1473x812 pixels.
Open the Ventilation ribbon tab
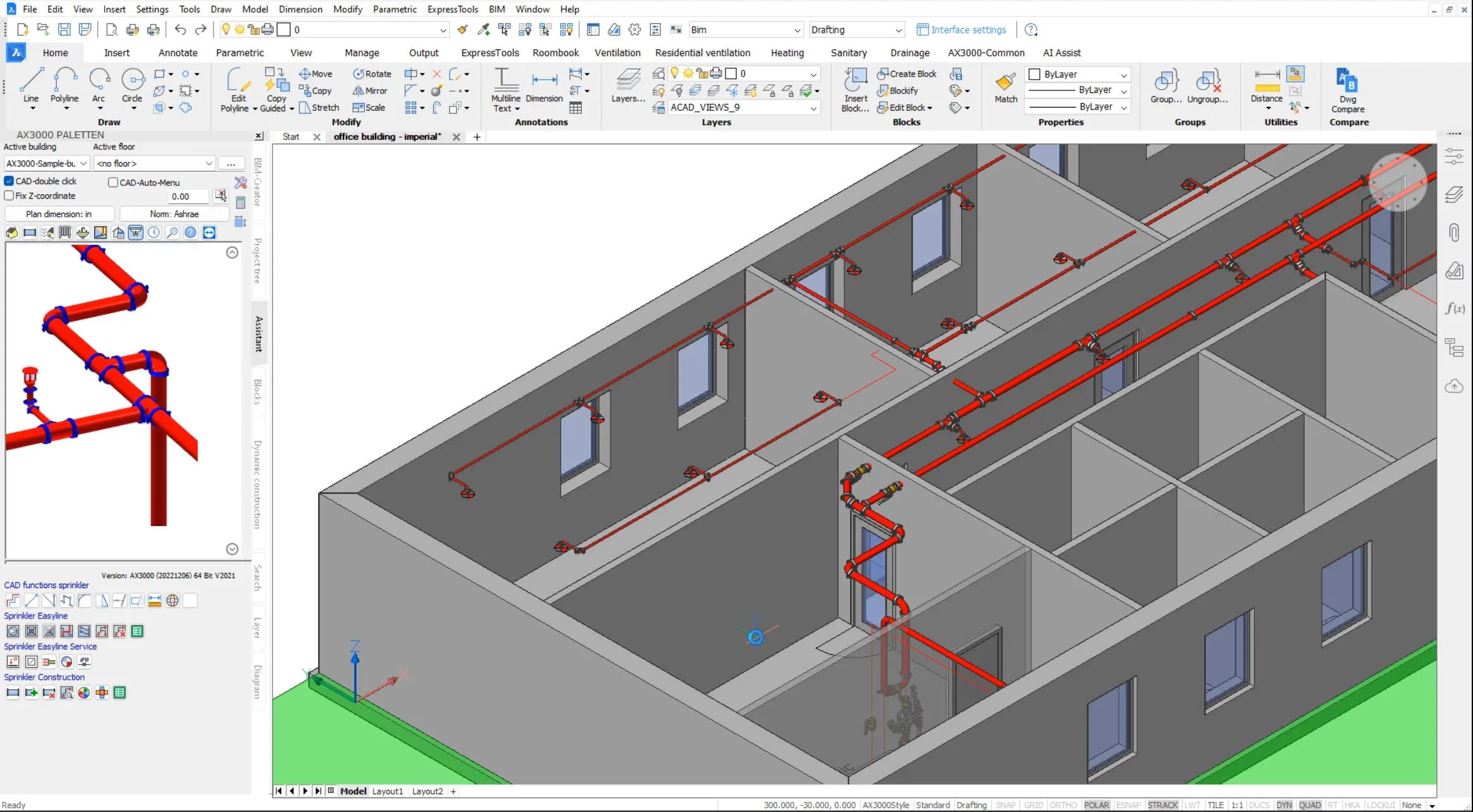point(617,53)
